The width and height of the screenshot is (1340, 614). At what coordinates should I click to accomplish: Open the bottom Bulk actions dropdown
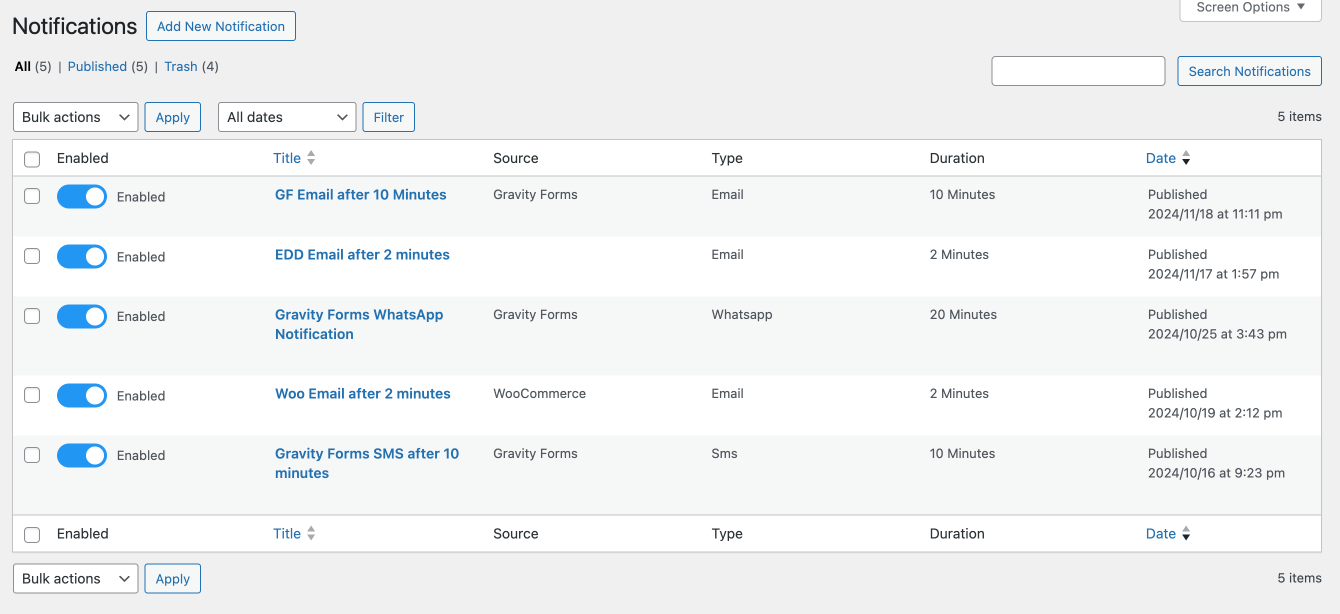coord(76,579)
